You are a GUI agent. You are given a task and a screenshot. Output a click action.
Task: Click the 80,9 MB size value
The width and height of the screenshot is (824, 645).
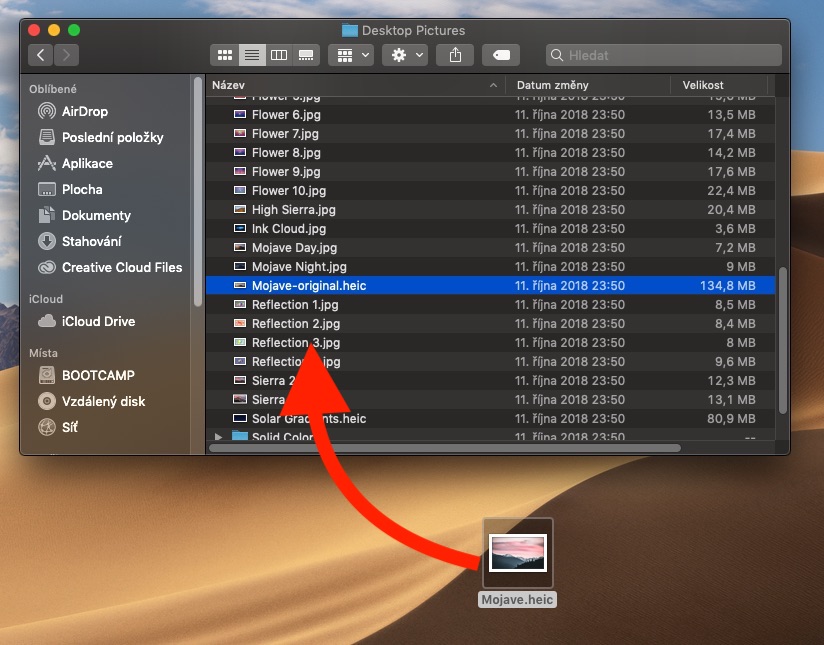coord(731,418)
